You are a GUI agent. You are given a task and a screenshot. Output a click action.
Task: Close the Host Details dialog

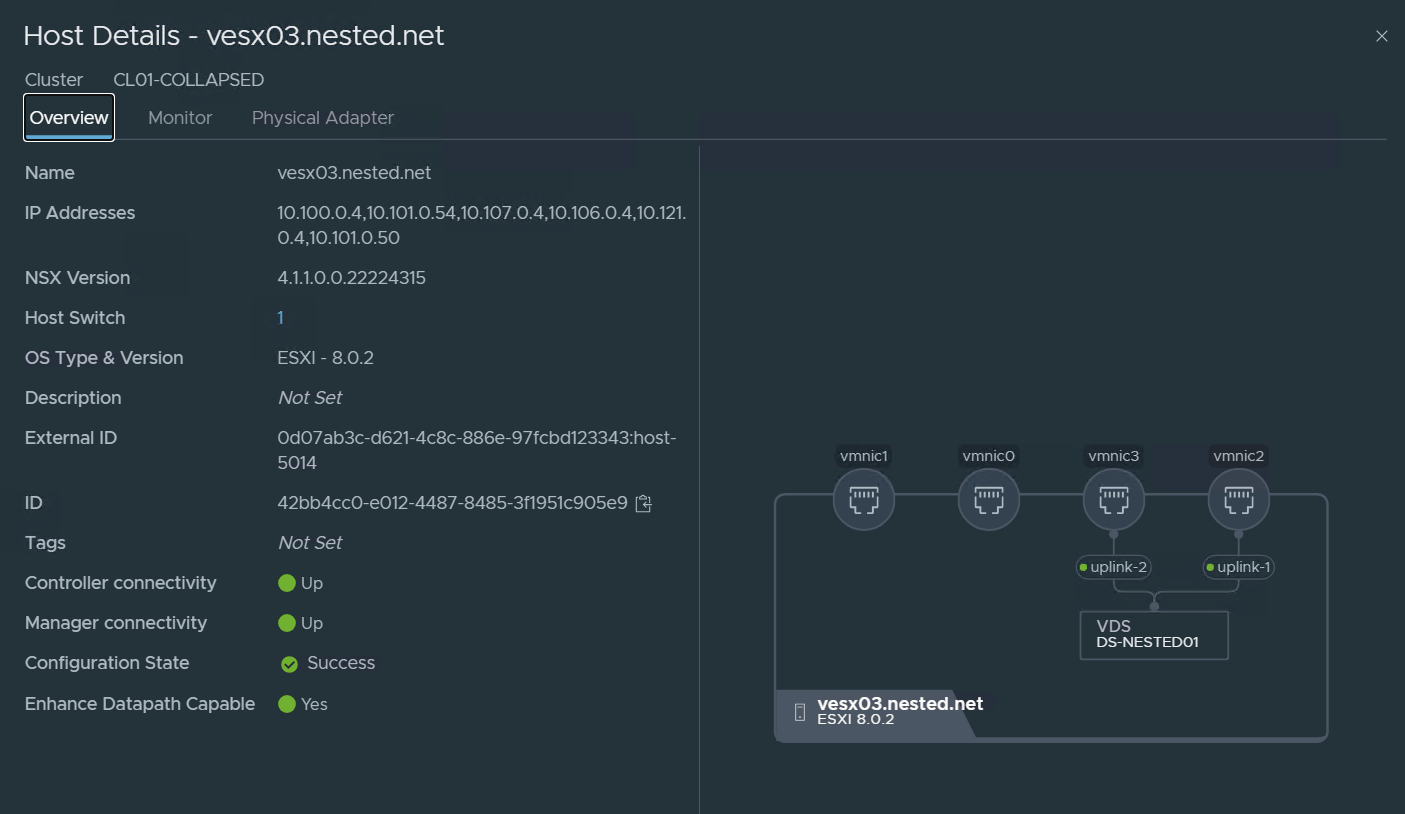[x=1381, y=36]
